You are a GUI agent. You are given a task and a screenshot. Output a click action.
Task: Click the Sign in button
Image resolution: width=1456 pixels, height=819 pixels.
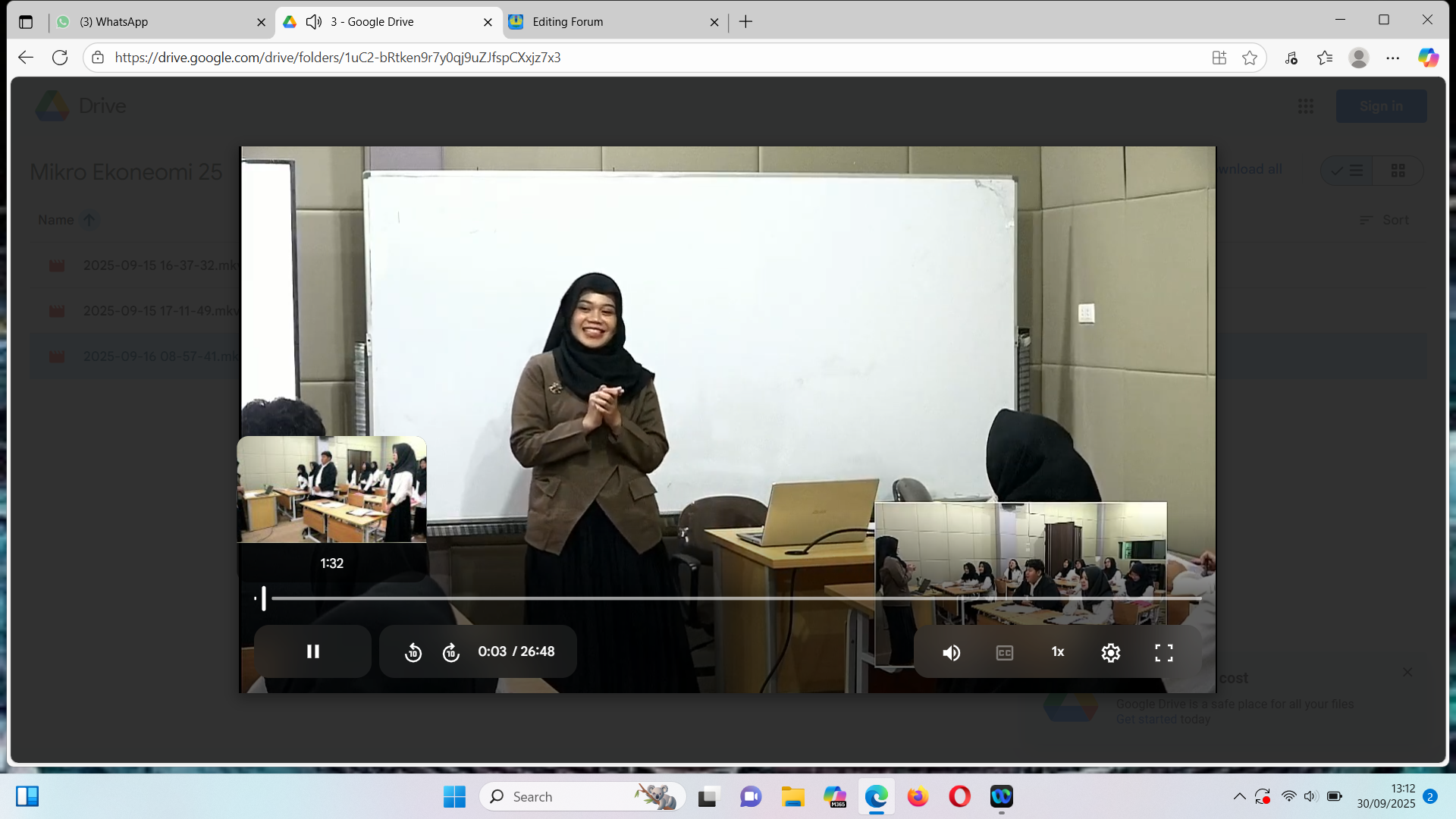click(1380, 106)
